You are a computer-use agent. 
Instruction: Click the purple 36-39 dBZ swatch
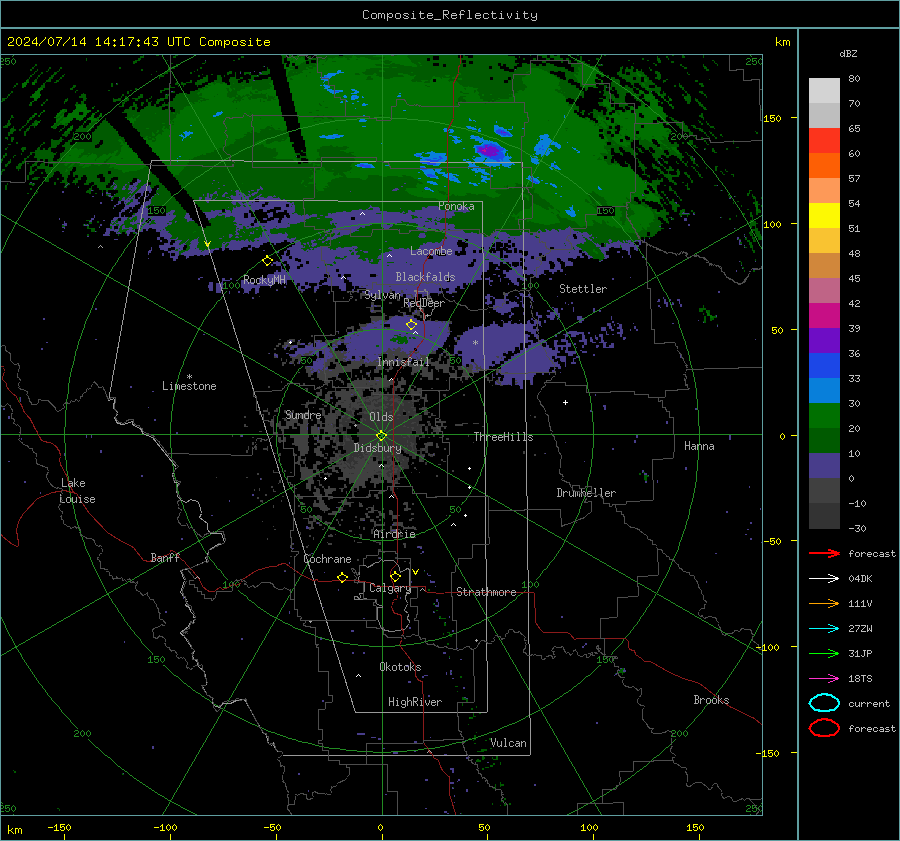(x=824, y=341)
